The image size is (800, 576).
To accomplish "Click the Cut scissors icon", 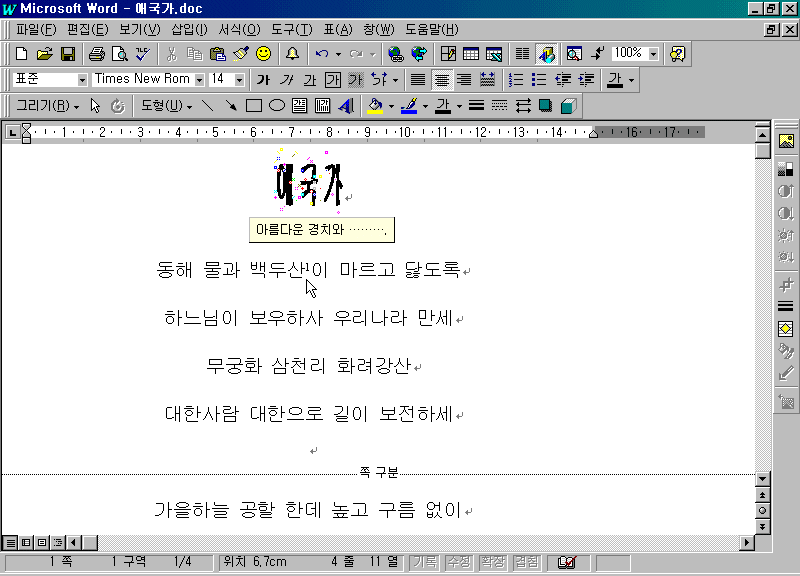I will (x=171, y=54).
